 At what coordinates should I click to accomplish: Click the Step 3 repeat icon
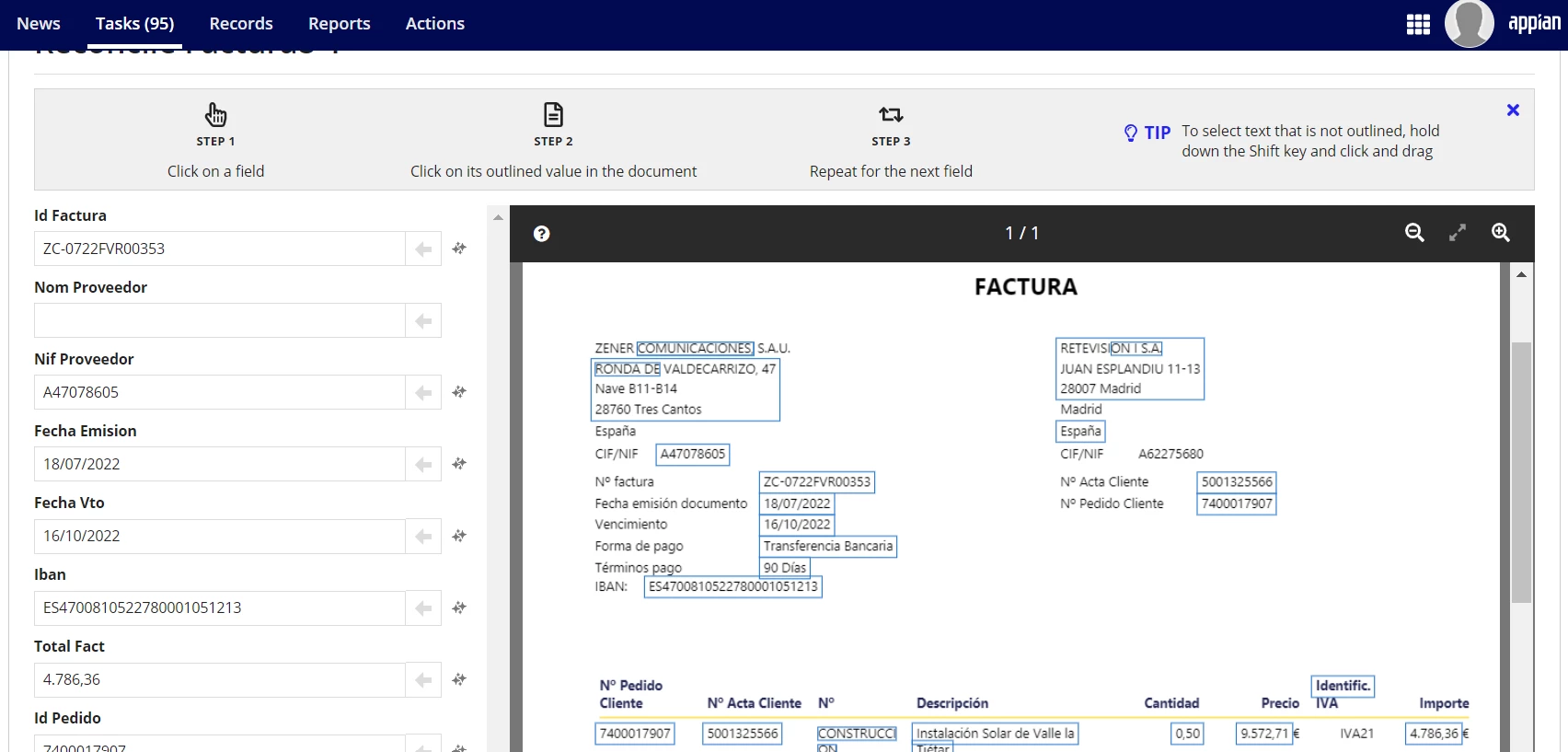tap(891, 114)
